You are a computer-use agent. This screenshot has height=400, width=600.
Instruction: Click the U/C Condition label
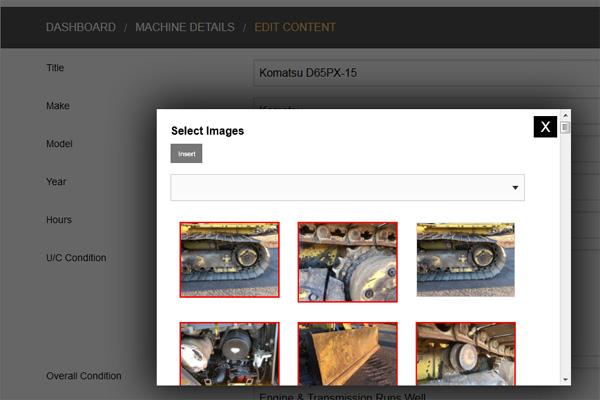(76, 258)
